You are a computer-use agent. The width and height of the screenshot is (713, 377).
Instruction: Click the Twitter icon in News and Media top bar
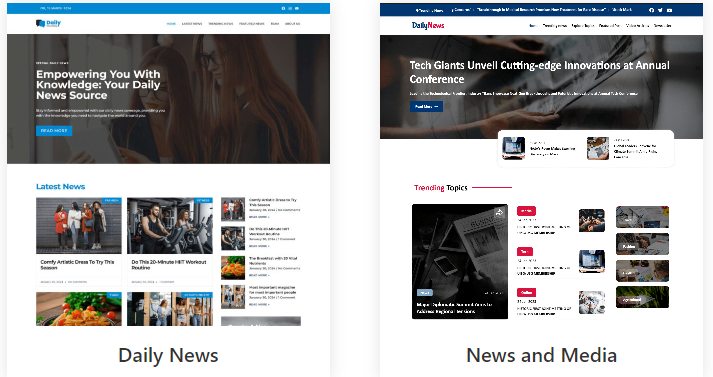click(x=660, y=10)
